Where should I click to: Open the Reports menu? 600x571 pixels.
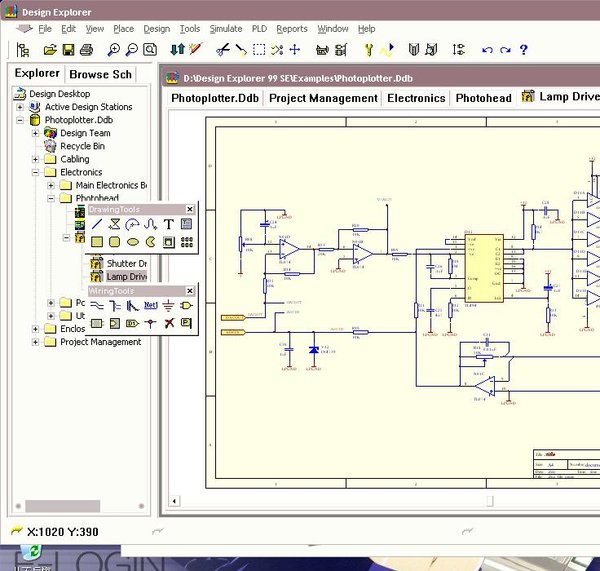pos(292,29)
